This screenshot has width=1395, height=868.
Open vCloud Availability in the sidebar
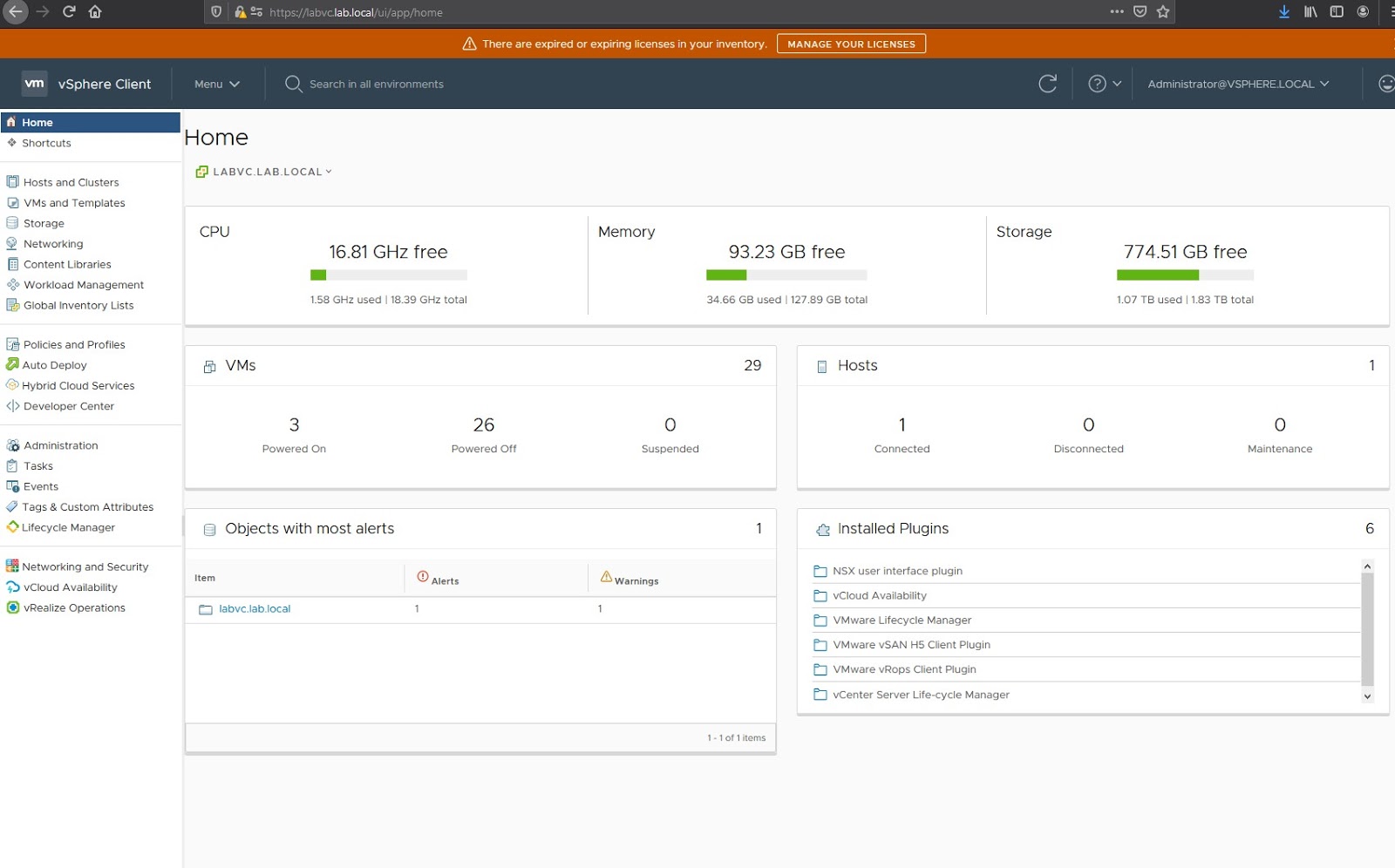70,587
